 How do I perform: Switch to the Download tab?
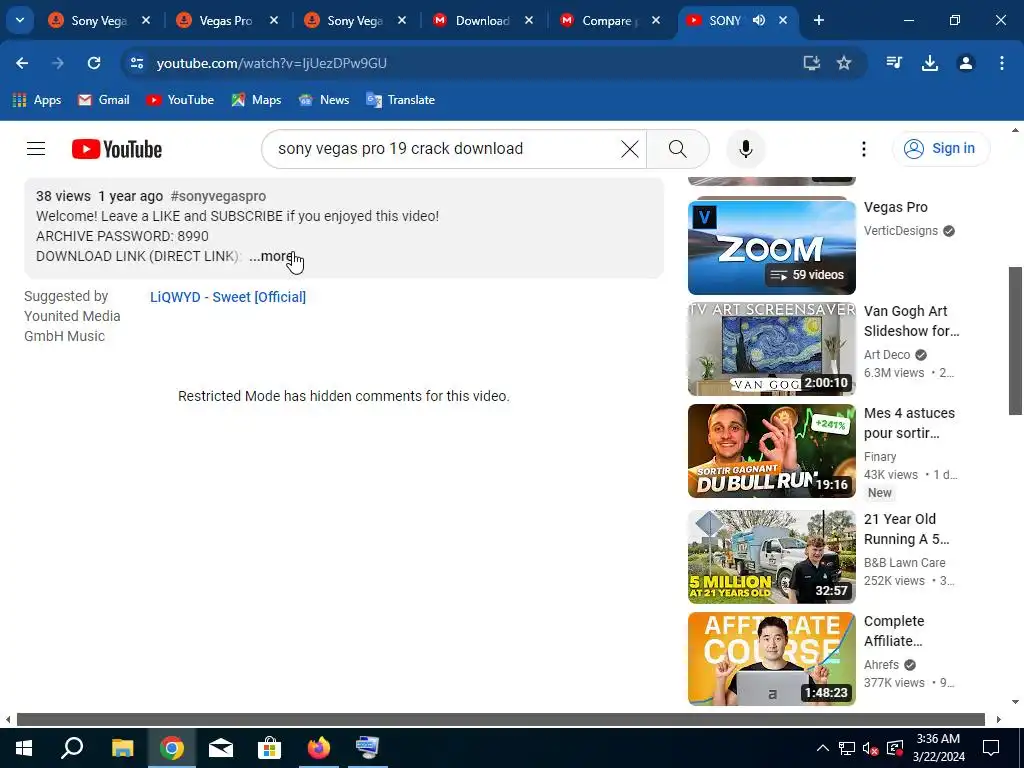482,21
